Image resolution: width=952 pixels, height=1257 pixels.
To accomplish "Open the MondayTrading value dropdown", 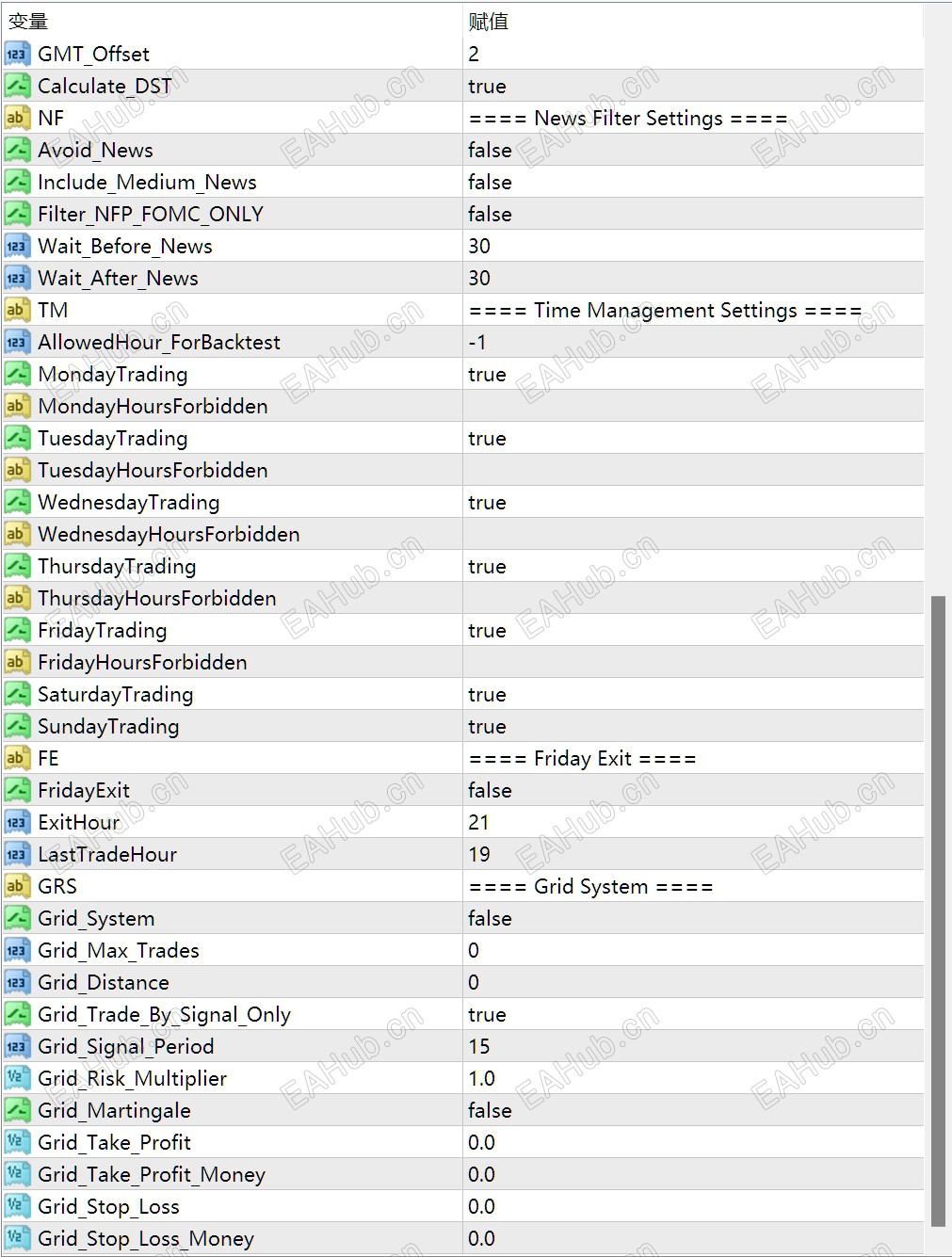I will point(693,374).
